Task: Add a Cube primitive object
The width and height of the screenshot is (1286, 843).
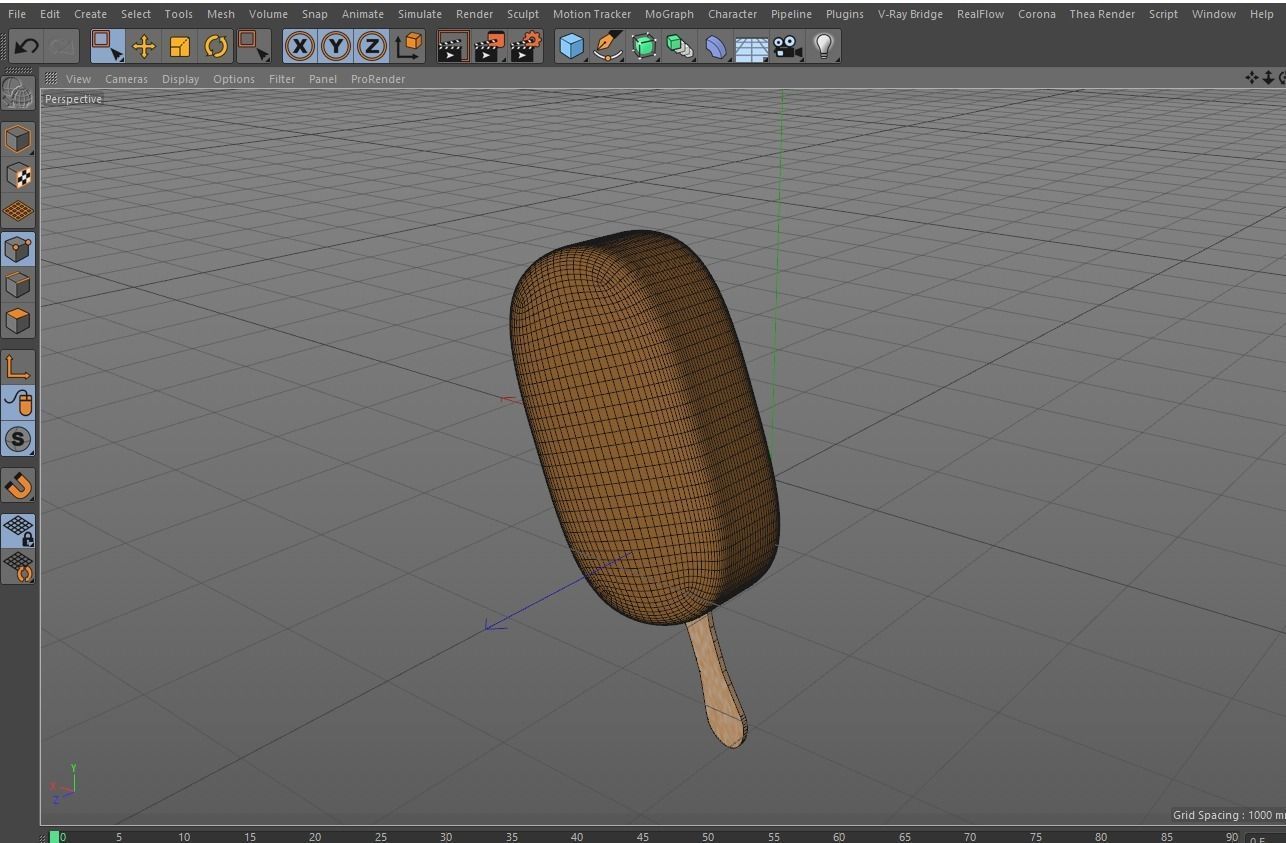Action: click(x=571, y=46)
